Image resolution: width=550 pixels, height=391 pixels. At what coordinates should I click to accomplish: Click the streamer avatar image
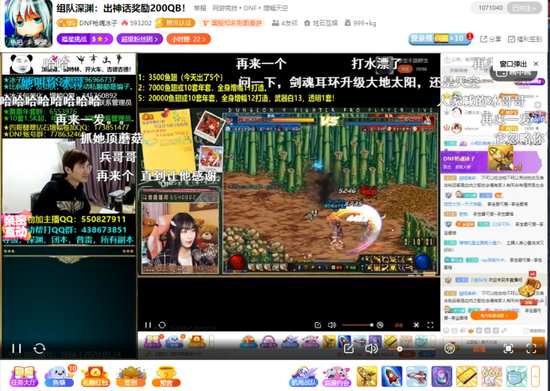tap(28, 24)
